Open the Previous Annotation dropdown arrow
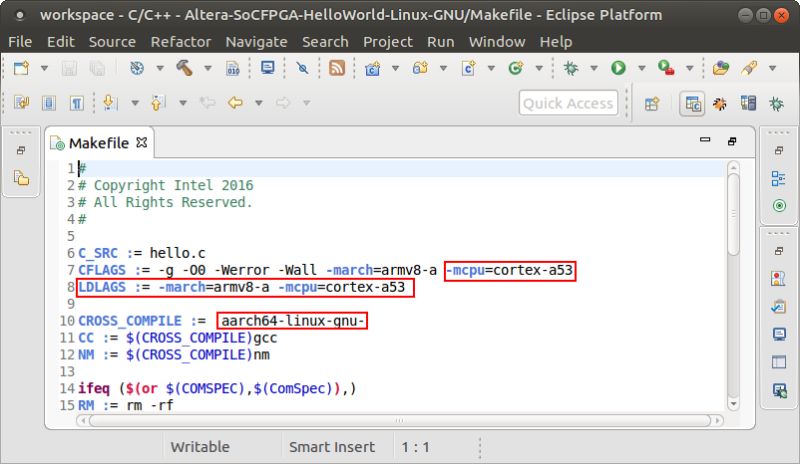This screenshot has height=464, width=800. (183, 103)
